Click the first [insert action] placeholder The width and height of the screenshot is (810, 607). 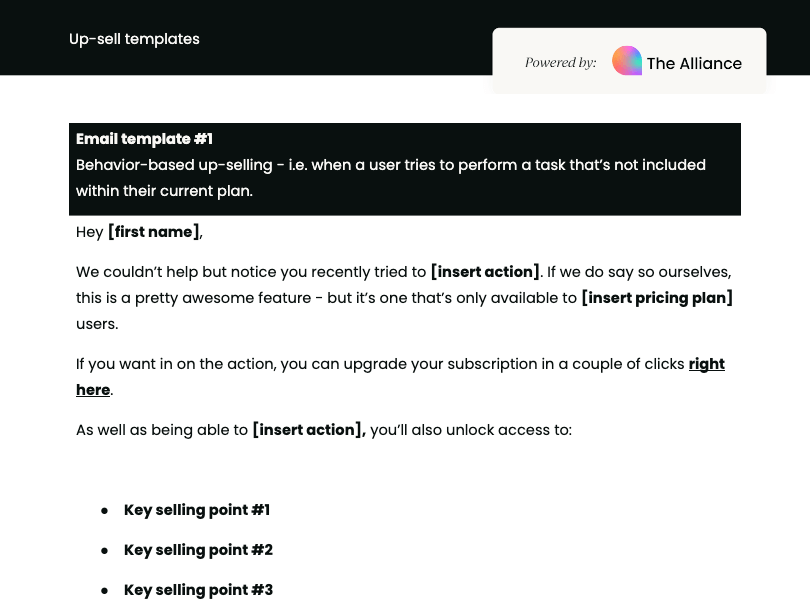pos(485,272)
